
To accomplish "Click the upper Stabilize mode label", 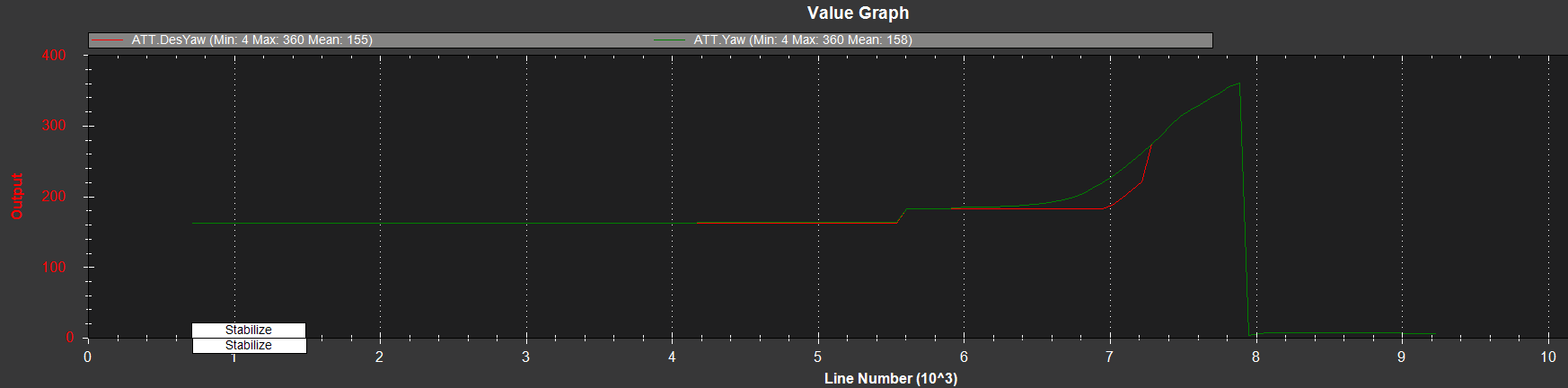I will tap(249, 331).
